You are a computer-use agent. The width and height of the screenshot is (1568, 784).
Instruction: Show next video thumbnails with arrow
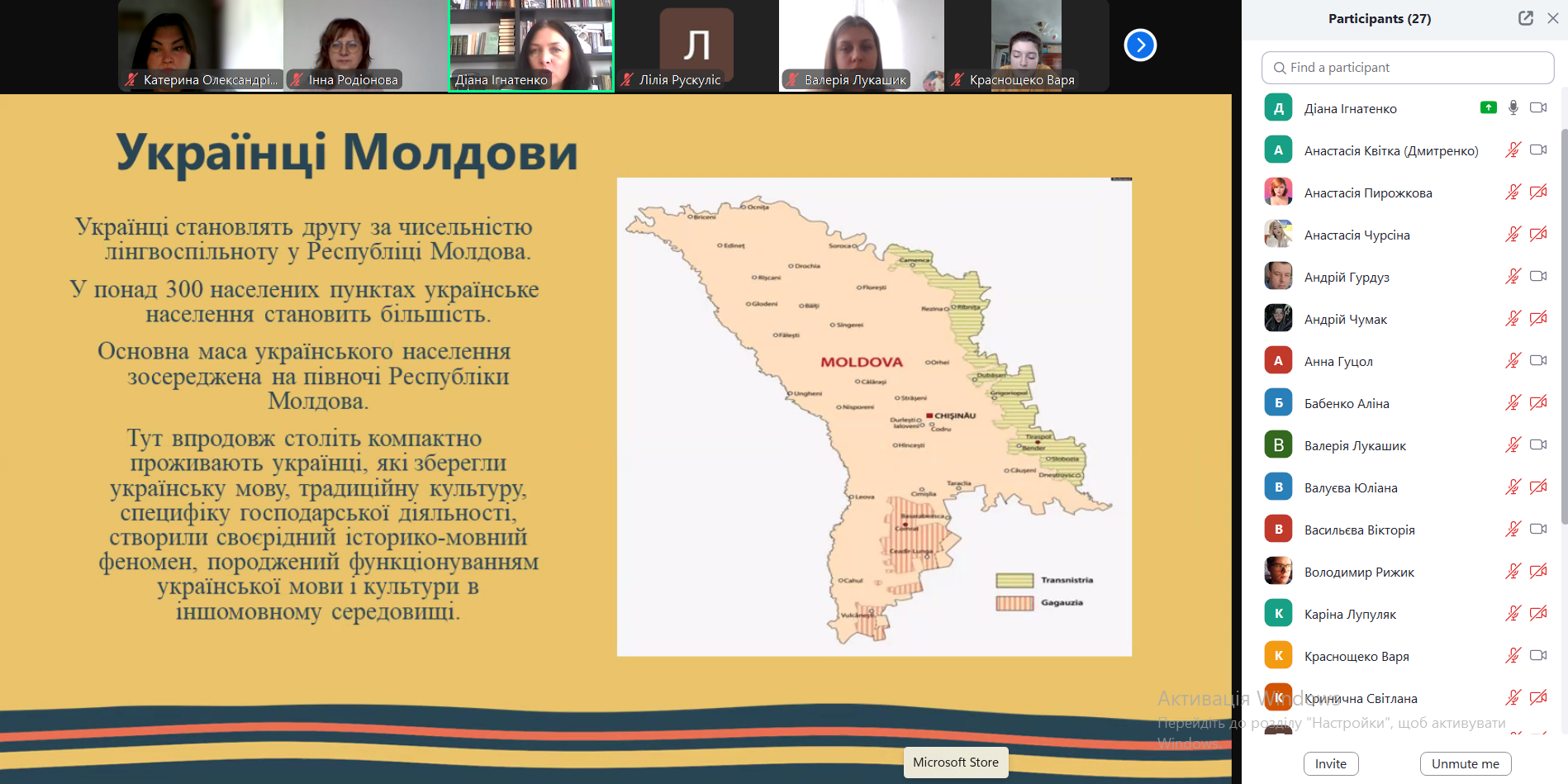pyautogui.click(x=1140, y=45)
